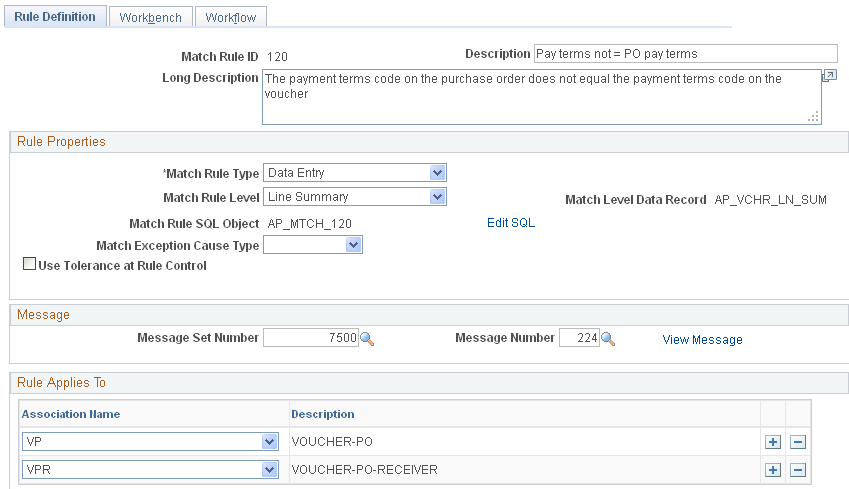The width and height of the screenshot is (849, 489).
Task: Add a row after the VOUCHER-PO-RECEIVER association
Action: coord(773,470)
